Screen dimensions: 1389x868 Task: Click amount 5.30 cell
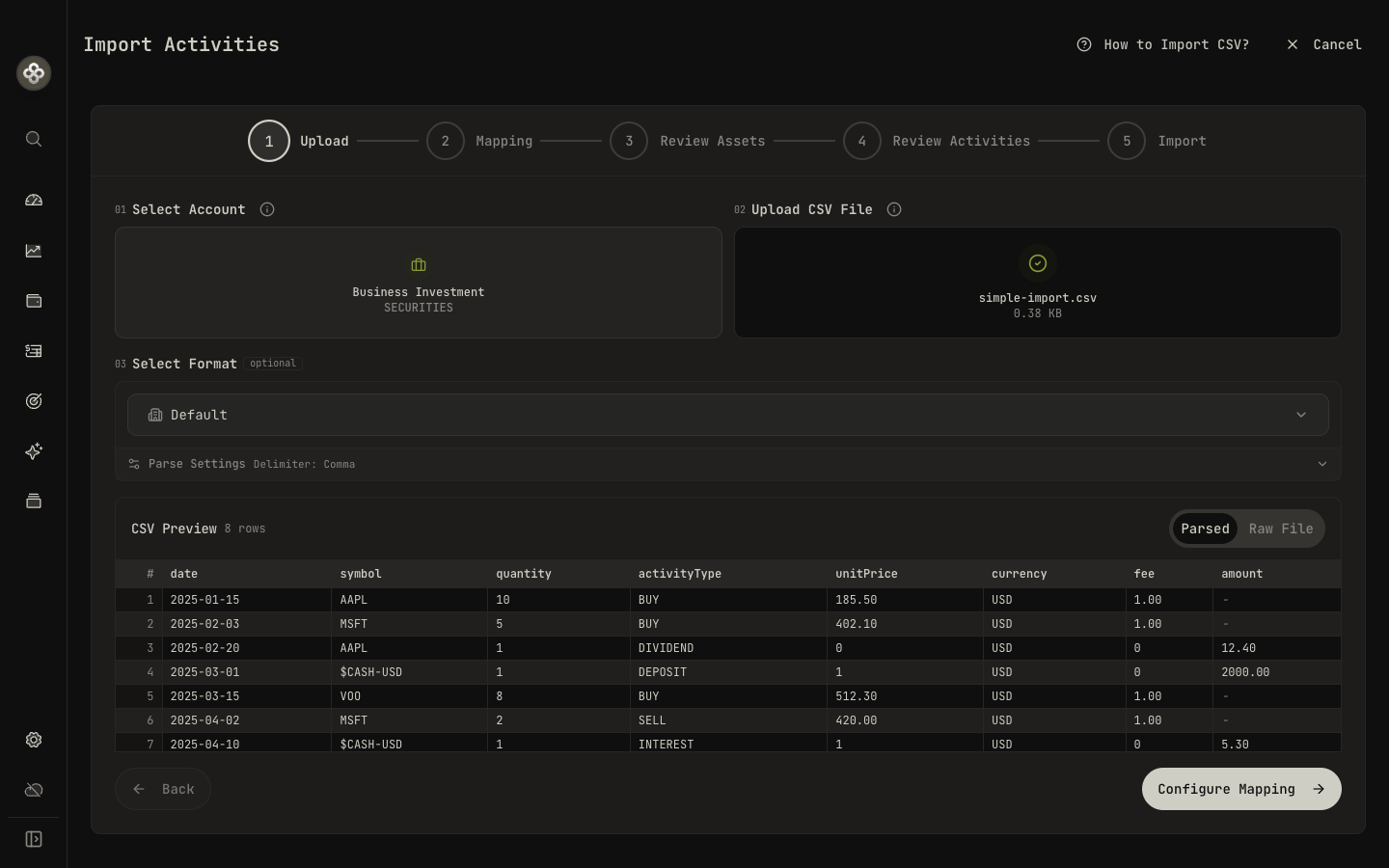pyautogui.click(x=1277, y=744)
